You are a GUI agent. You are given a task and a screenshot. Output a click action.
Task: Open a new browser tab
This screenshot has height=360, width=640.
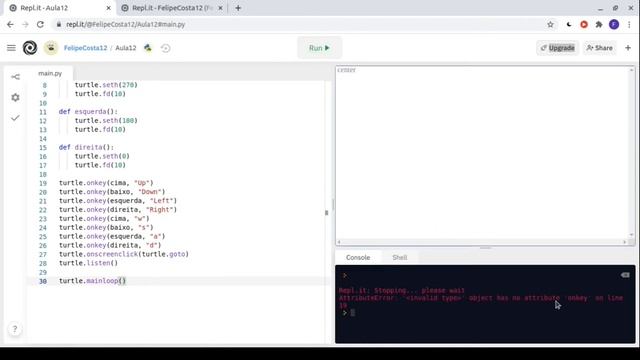tap(238, 8)
